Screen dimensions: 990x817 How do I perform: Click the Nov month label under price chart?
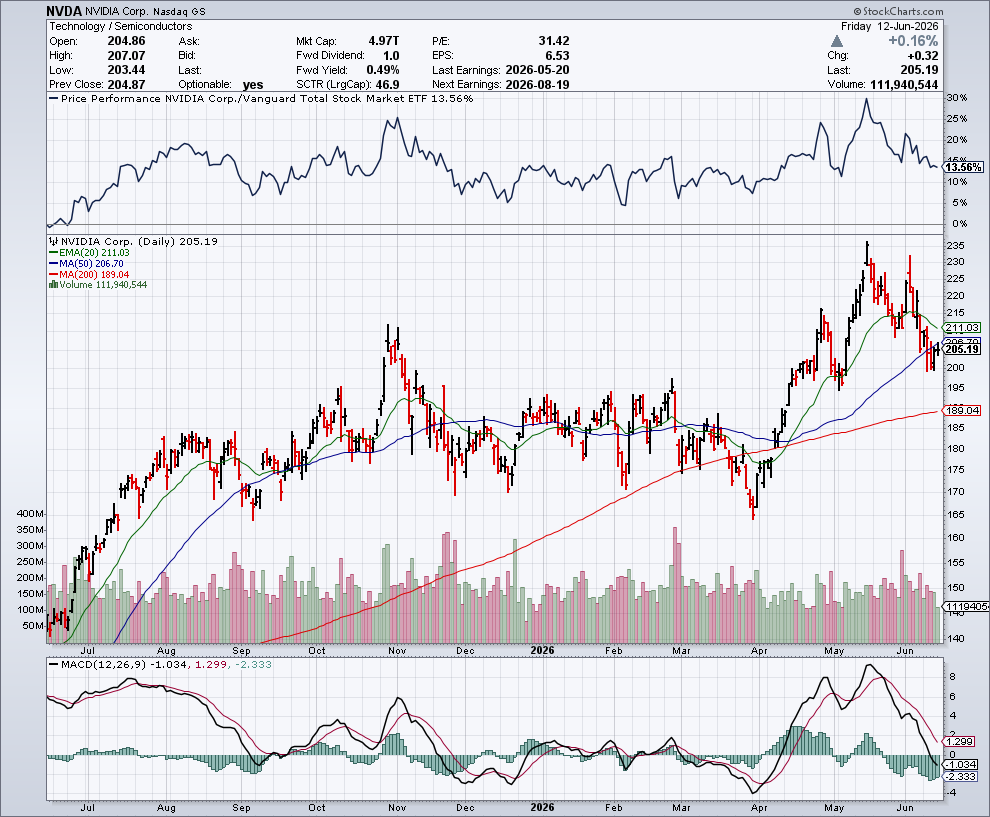[x=397, y=650]
